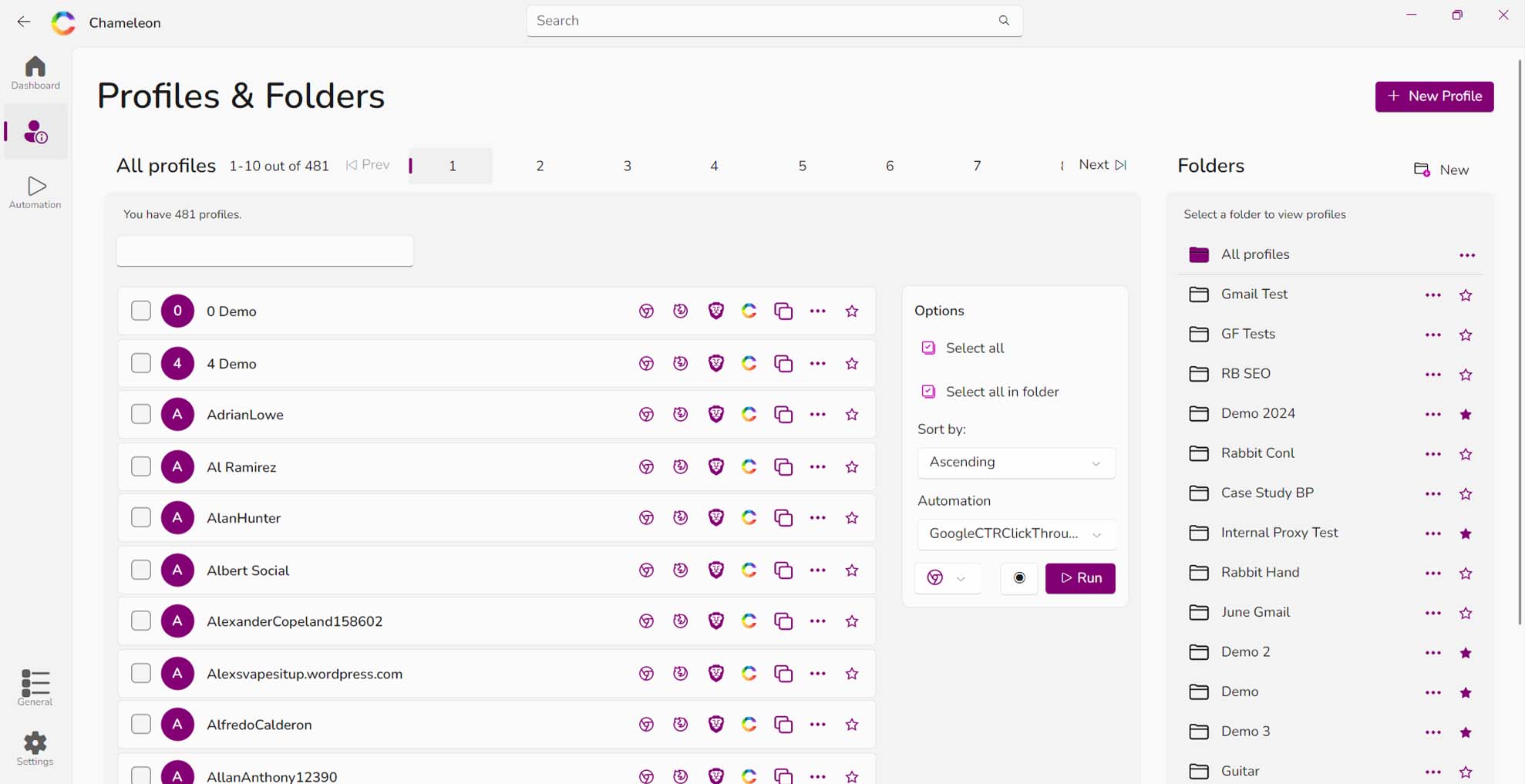Go back with the arrow icon
Screen dimensions: 1525x784
[x=24, y=22]
